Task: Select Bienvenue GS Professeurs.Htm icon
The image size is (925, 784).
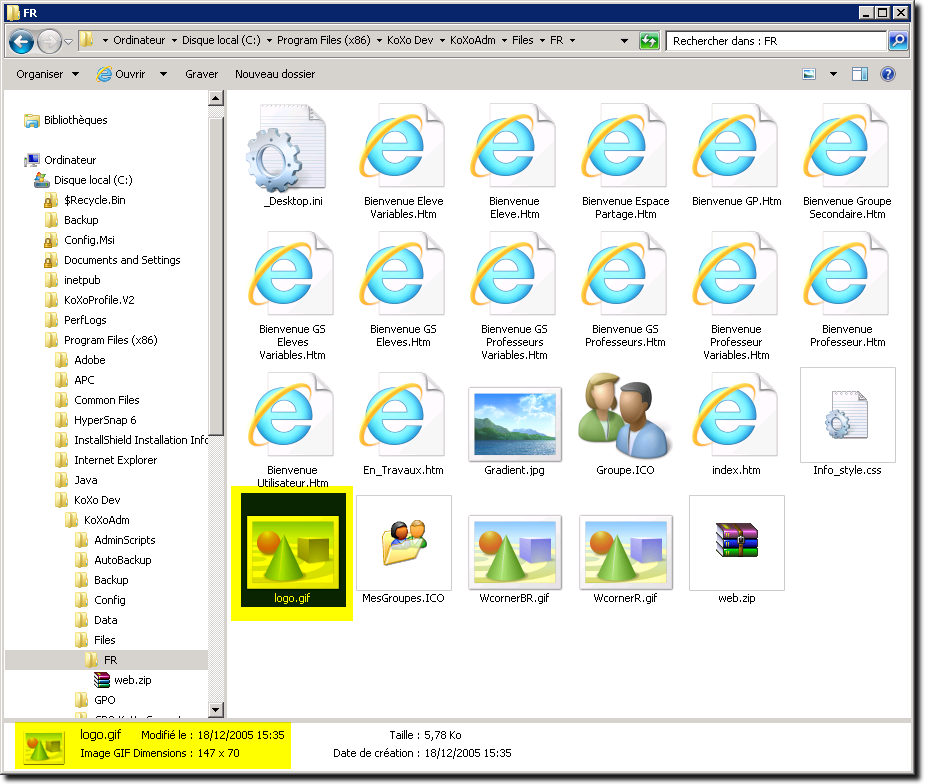Action: coord(625,275)
